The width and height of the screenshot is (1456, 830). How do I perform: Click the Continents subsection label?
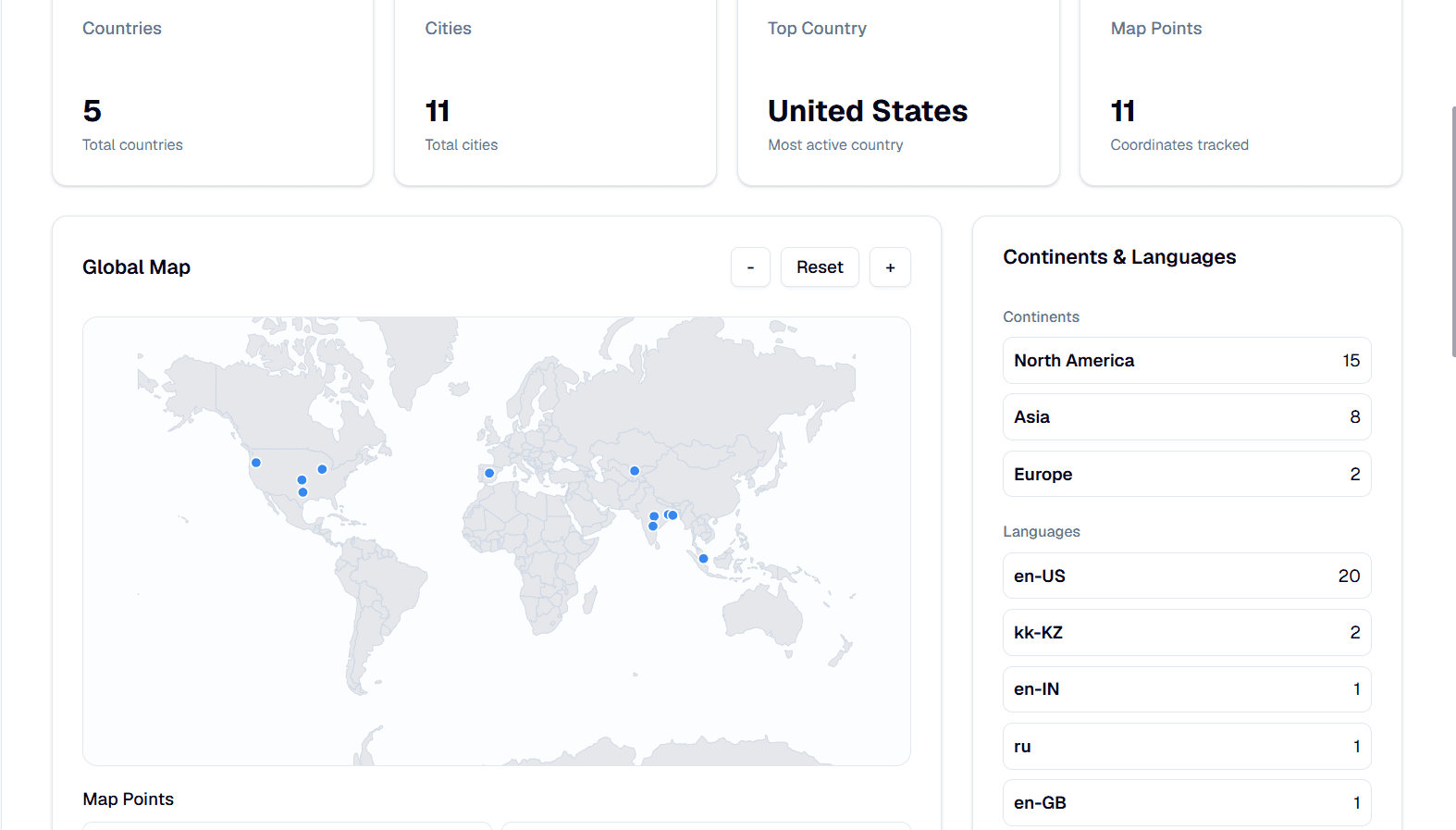click(x=1041, y=317)
